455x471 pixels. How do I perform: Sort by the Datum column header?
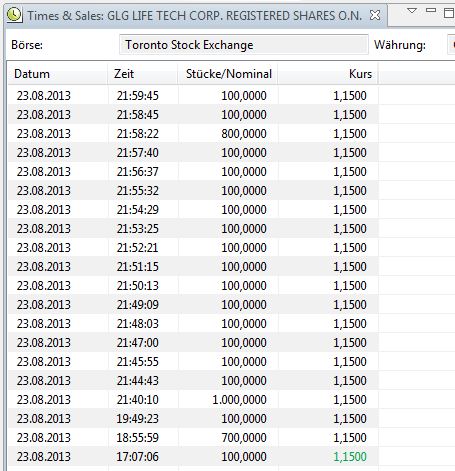coord(57,74)
